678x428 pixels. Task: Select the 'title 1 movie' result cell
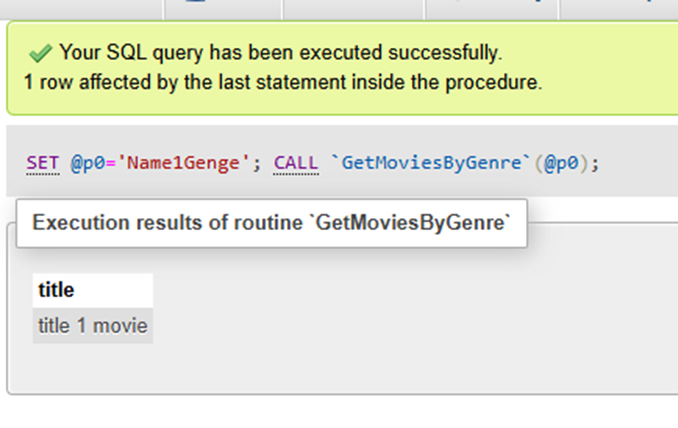pos(93,326)
